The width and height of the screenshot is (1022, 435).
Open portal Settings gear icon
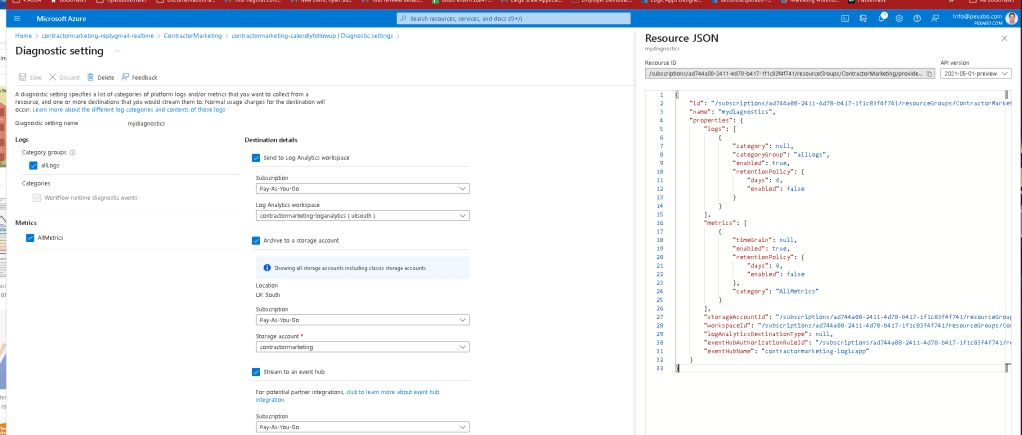tap(899, 18)
